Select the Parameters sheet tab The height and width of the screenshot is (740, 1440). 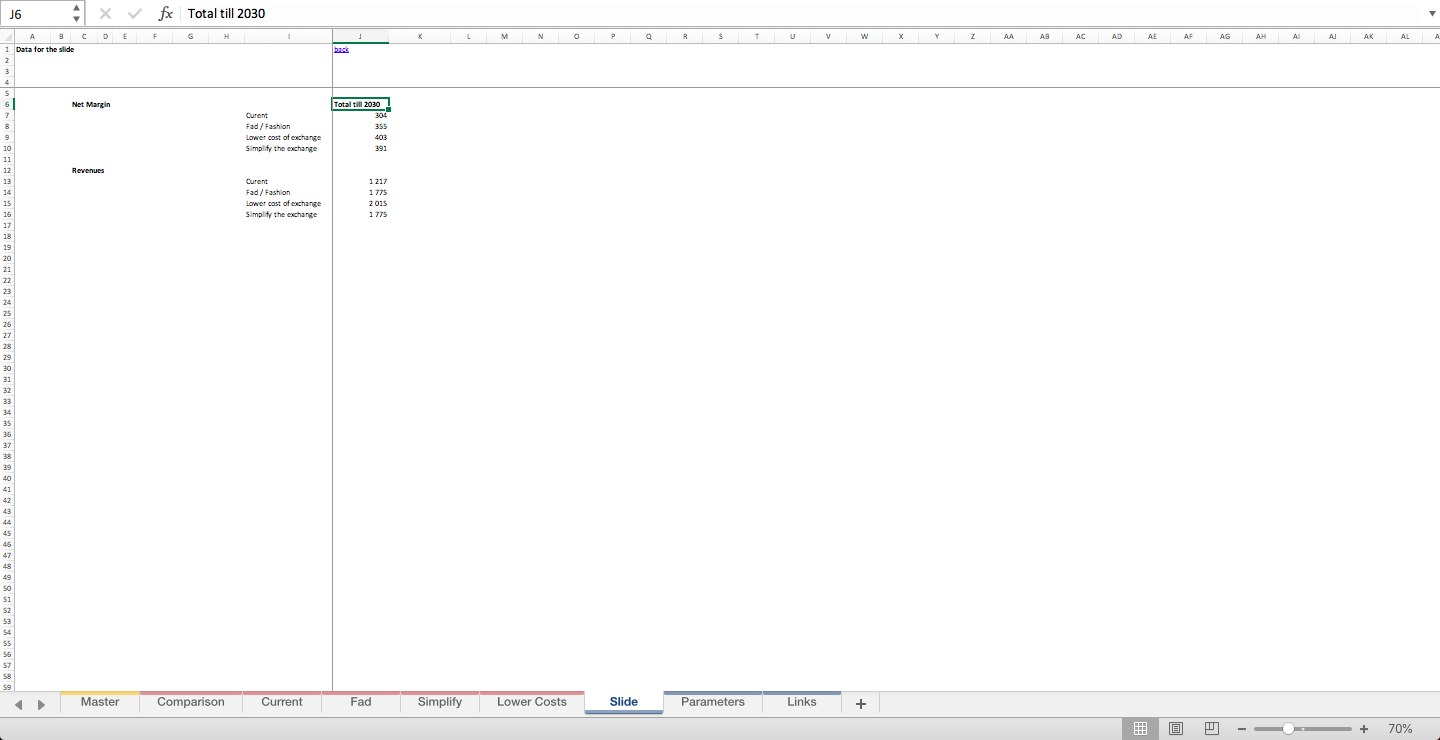712,702
